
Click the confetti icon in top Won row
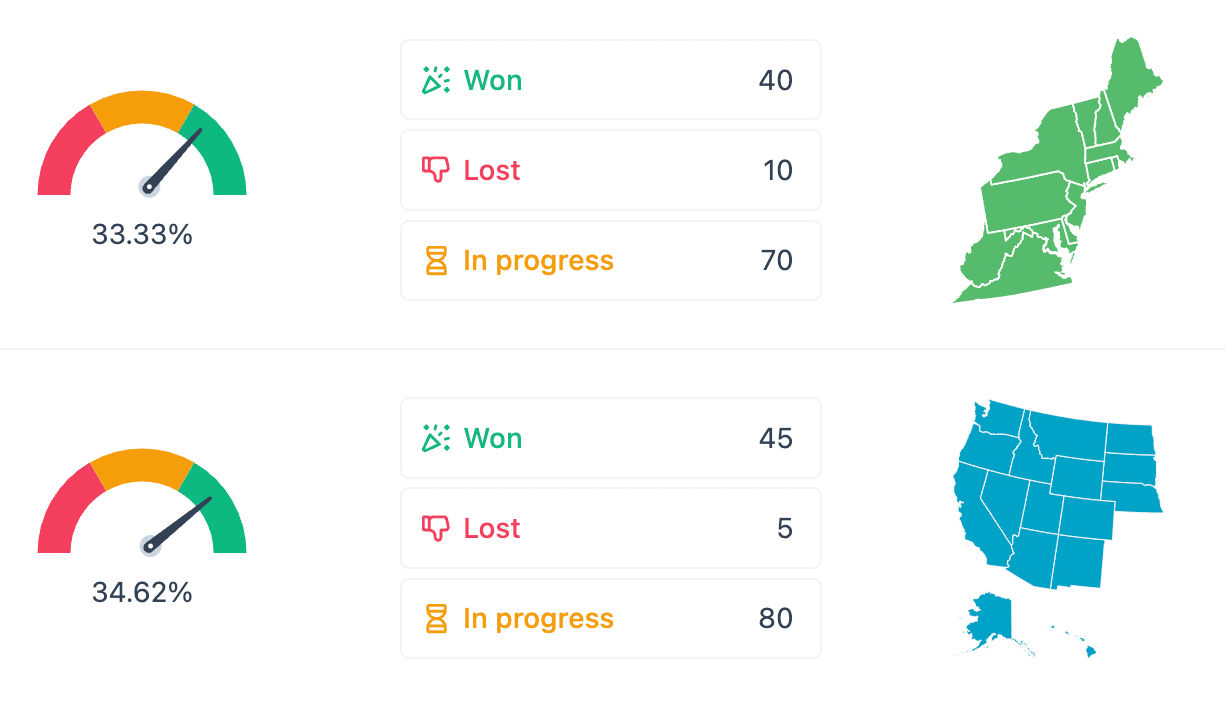coord(436,80)
